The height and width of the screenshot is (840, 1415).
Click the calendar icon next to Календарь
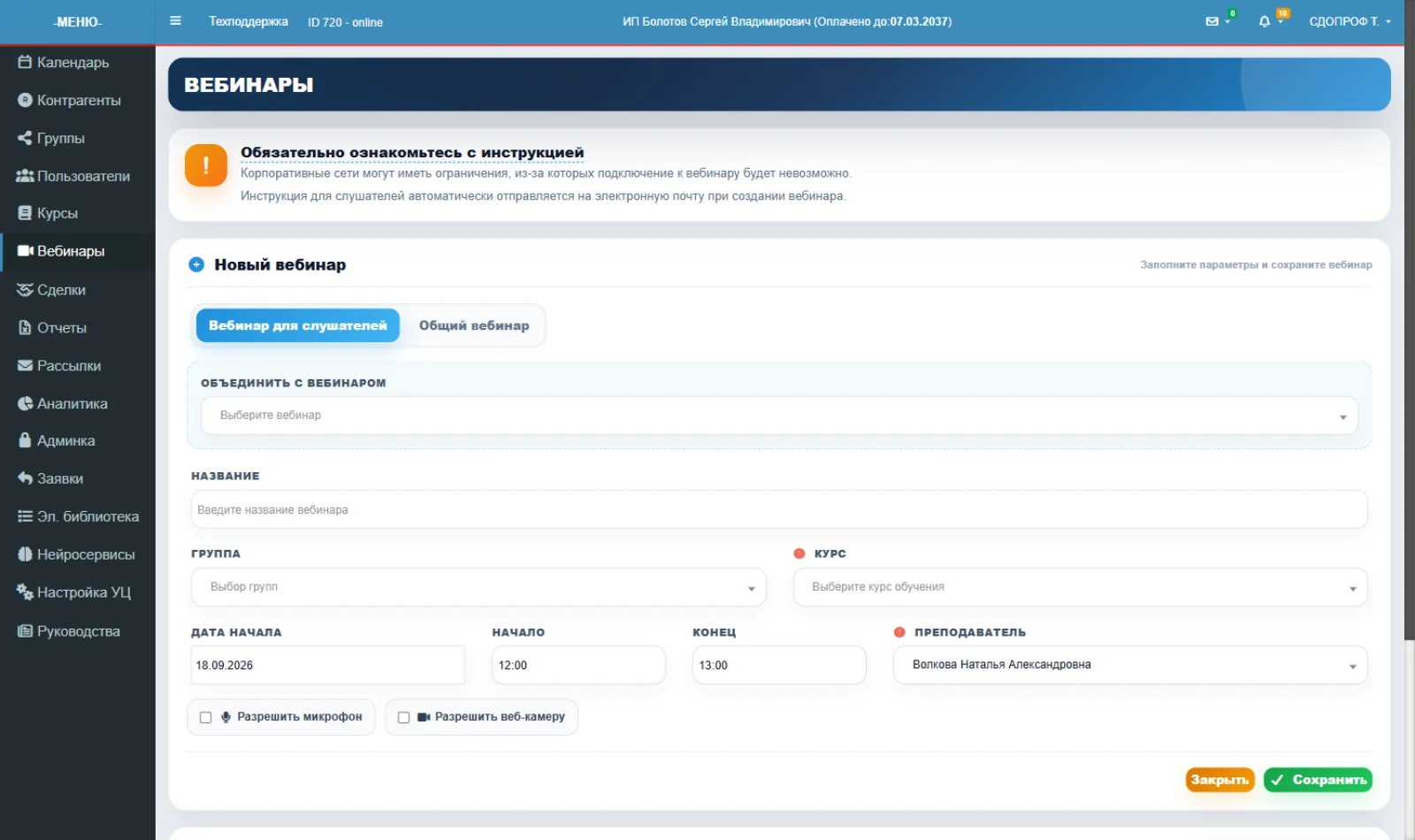point(25,62)
